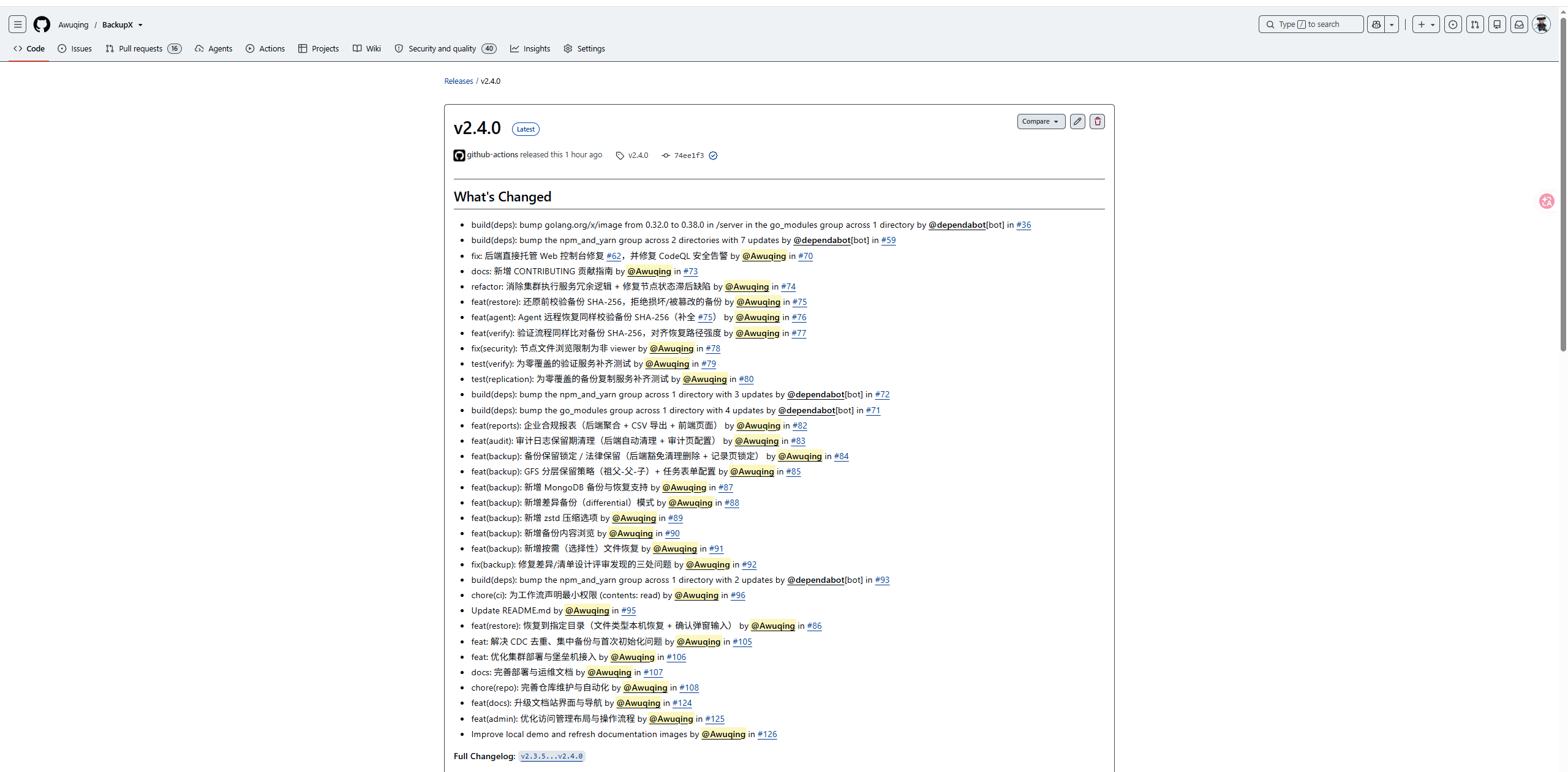Open @Awuqing mention in the #73 entry
Screen dimensions: 1568x772
649,271
